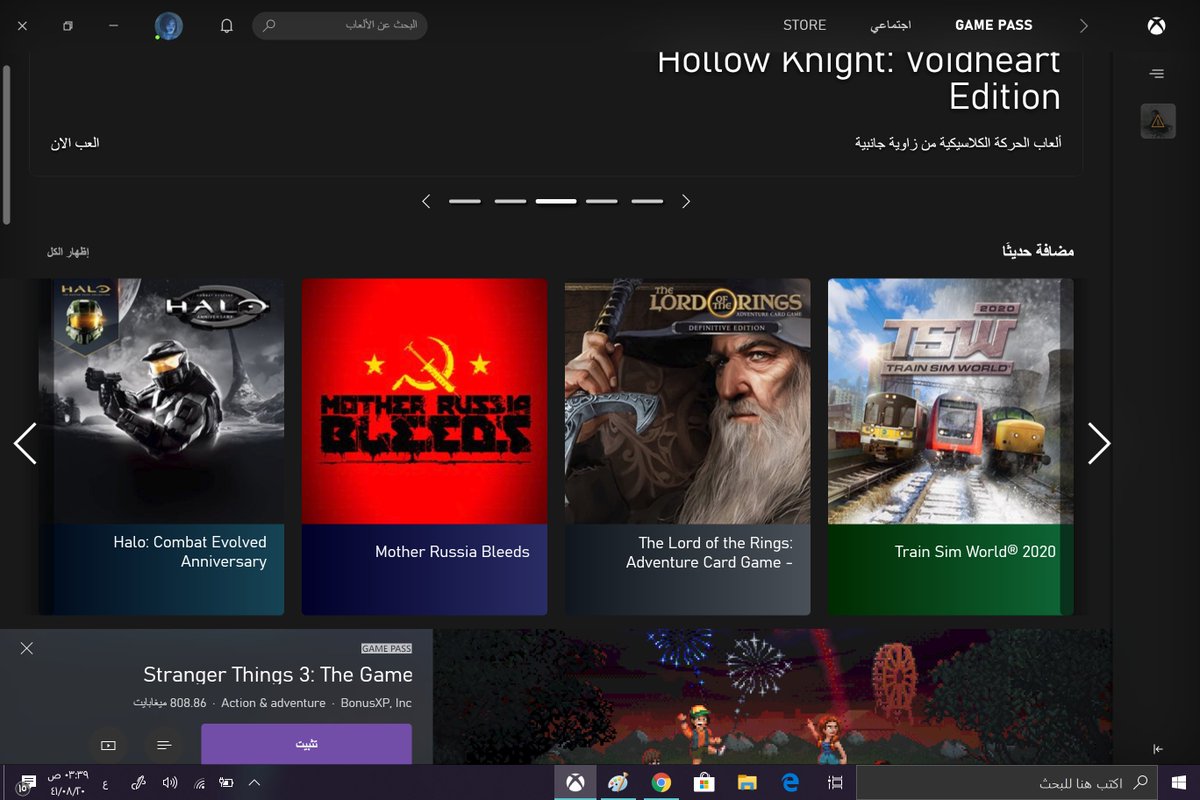Select the fourth carousel indicator dash
Viewport: 1200px width, 800px height.
tap(602, 201)
